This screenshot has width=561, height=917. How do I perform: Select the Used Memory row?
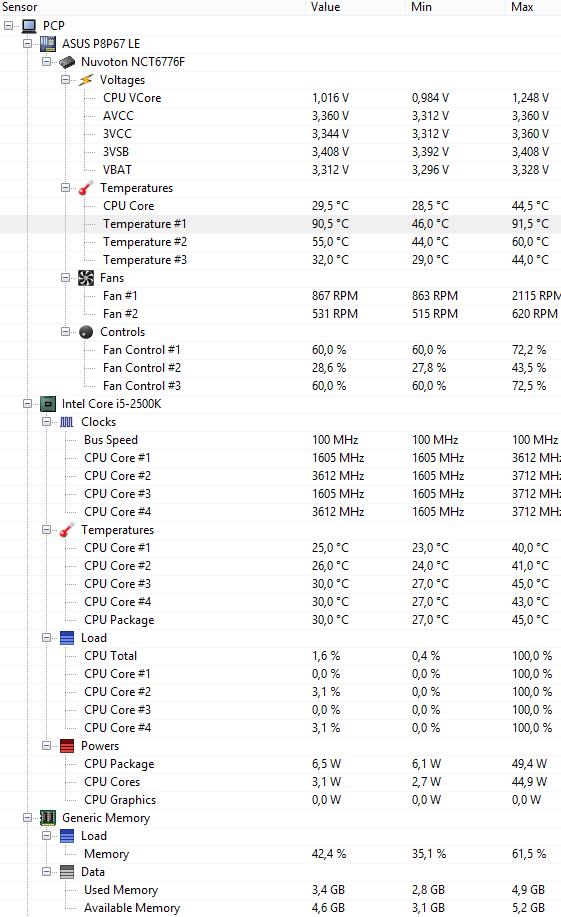280,890
